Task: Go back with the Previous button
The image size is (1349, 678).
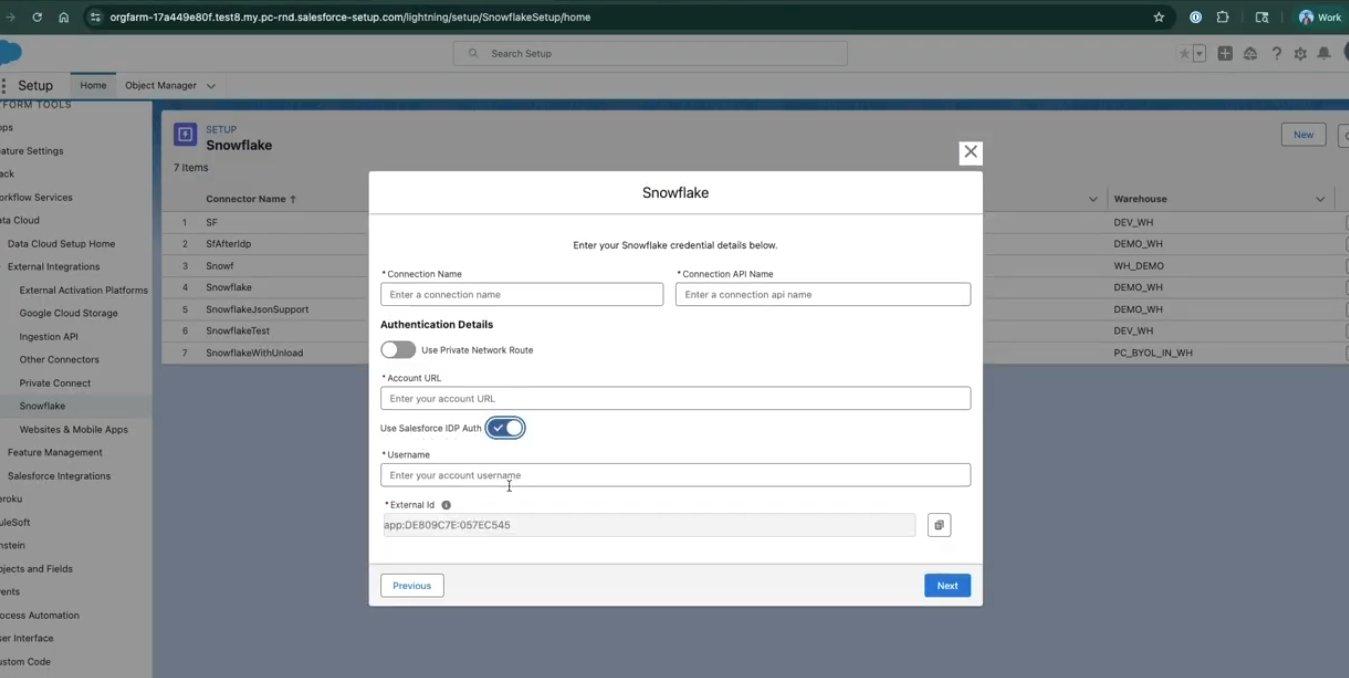Action: click(x=412, y=586)
